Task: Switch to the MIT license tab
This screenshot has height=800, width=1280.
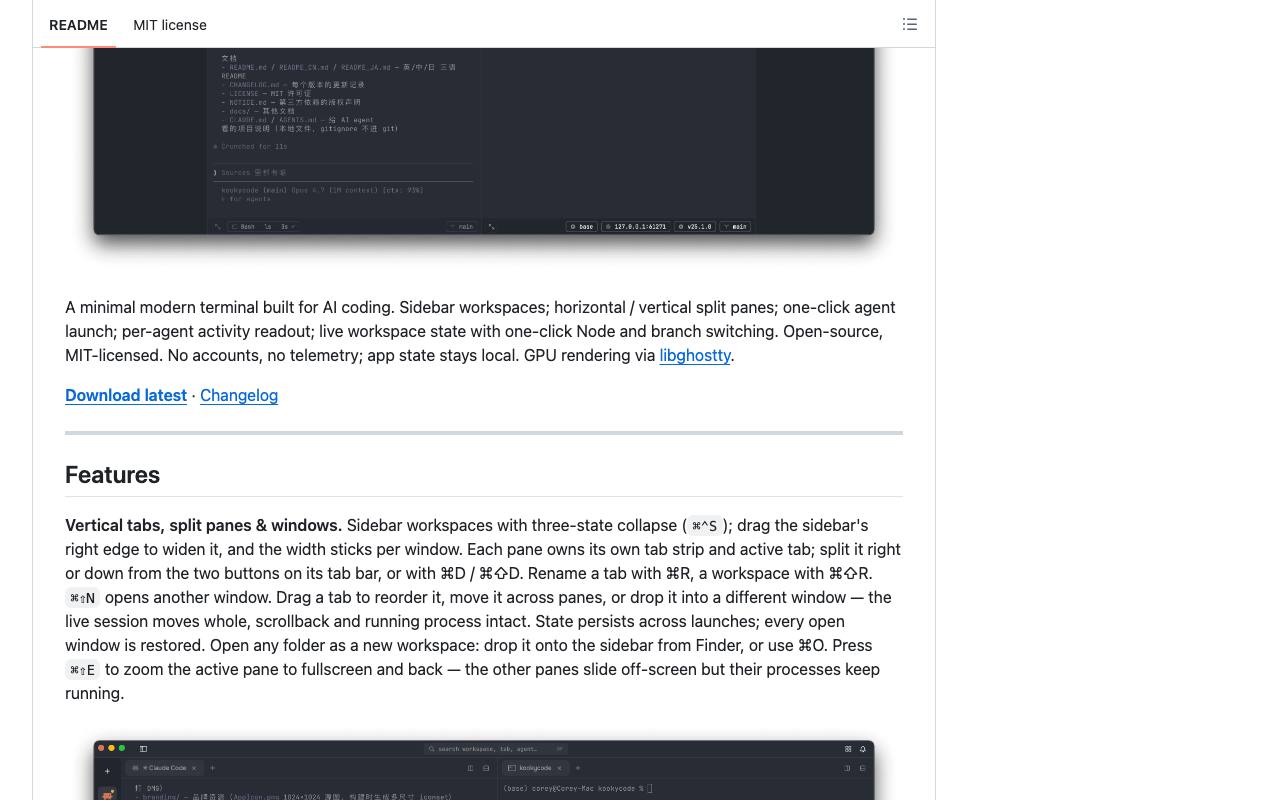Action: coord(170,25)
